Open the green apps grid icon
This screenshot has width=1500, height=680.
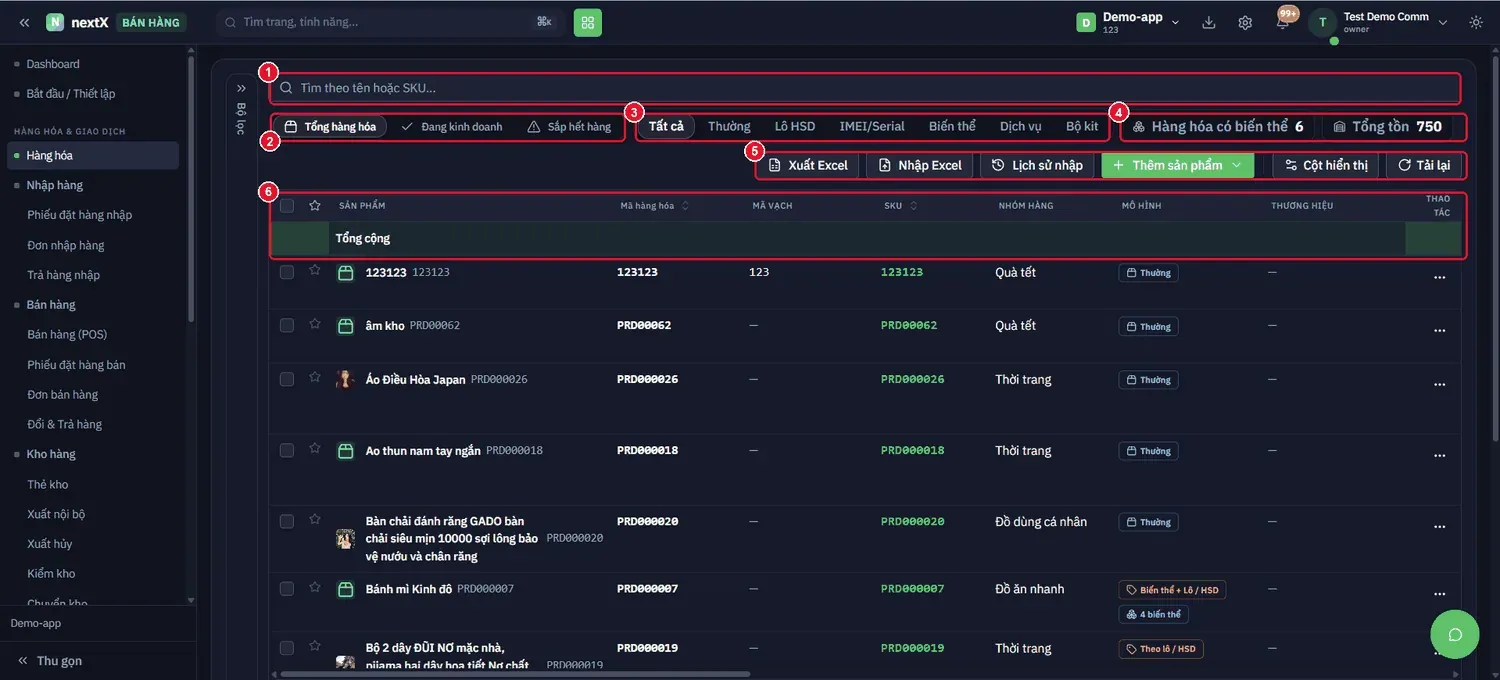point(588,22)
